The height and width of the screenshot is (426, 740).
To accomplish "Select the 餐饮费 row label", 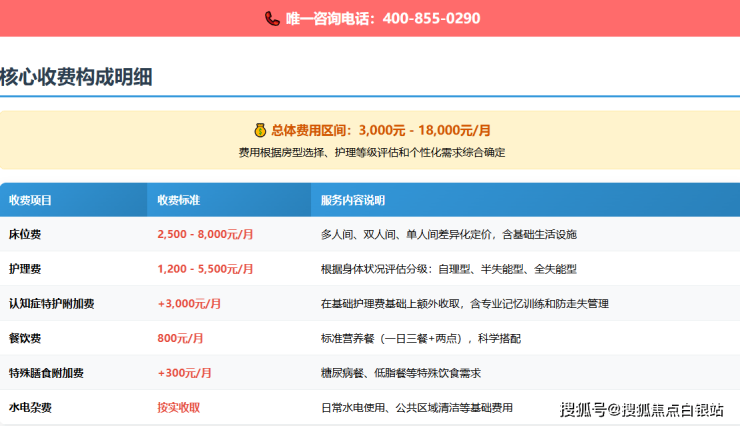I will pyautogui.click(x=25, y=338).
